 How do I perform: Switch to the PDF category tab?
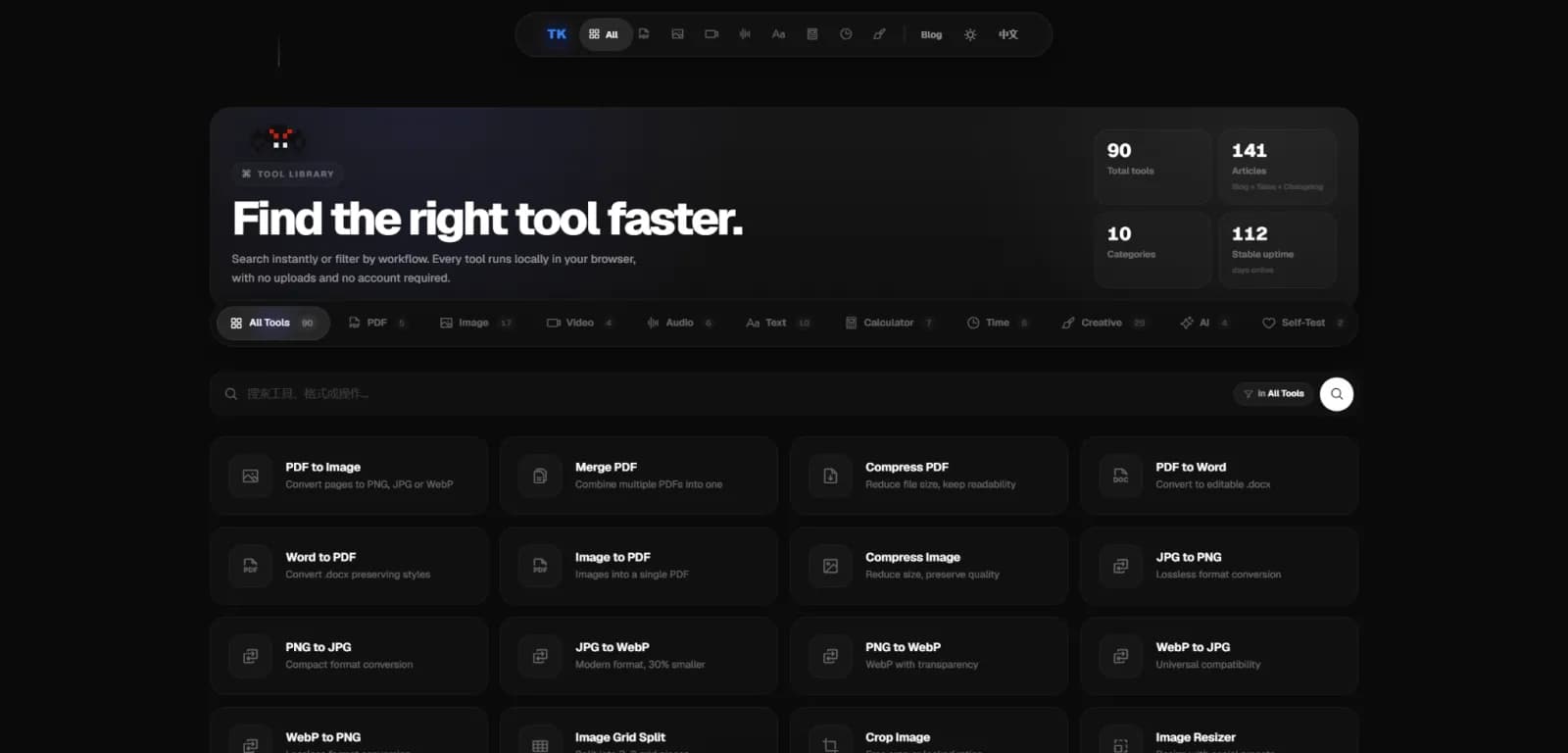[377, 323]
